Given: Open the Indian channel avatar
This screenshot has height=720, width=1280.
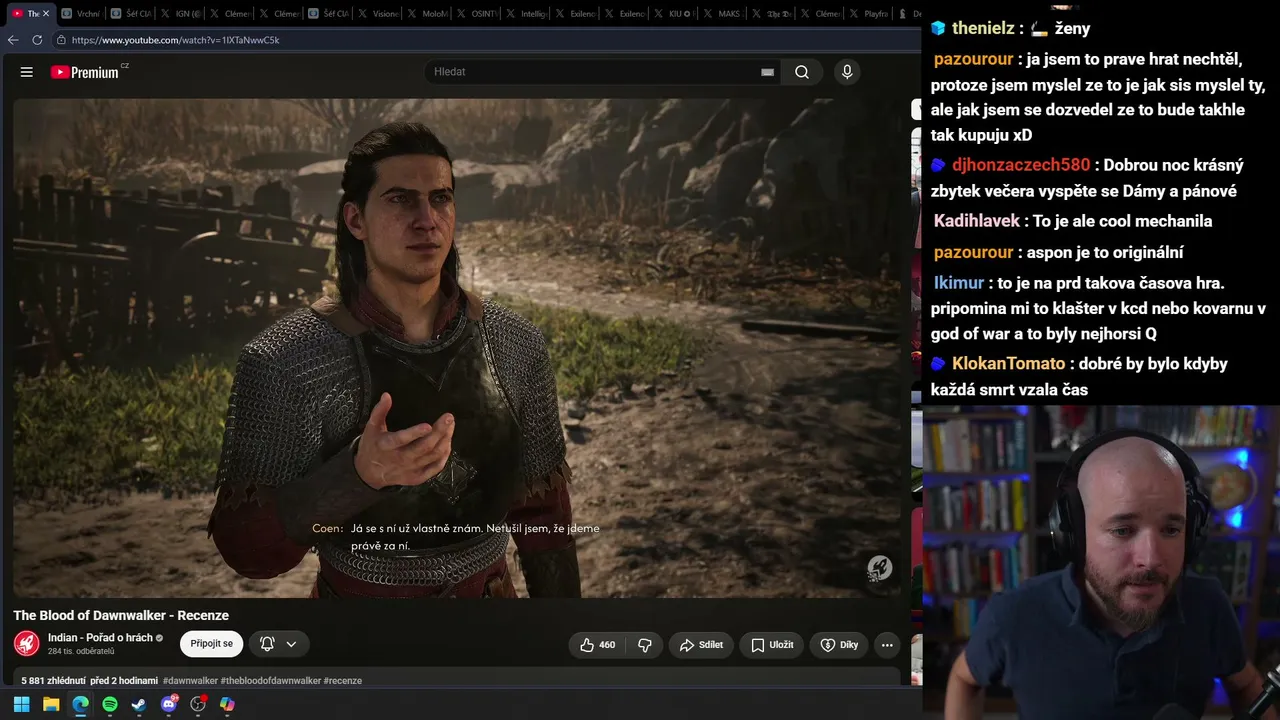Looking at the screenshot, I should [x=27, y=643].
